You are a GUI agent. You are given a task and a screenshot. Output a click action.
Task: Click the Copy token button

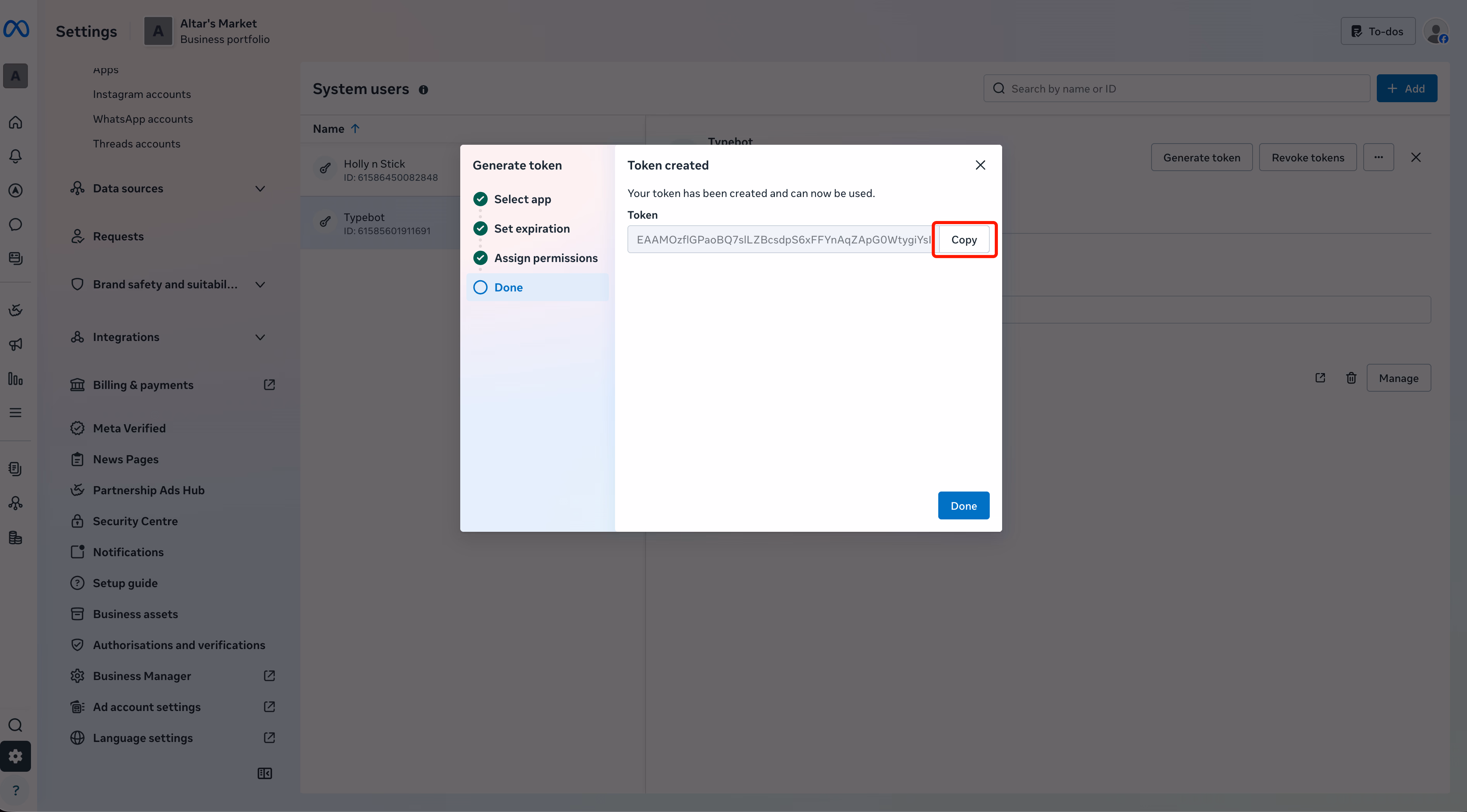[963, 240]
